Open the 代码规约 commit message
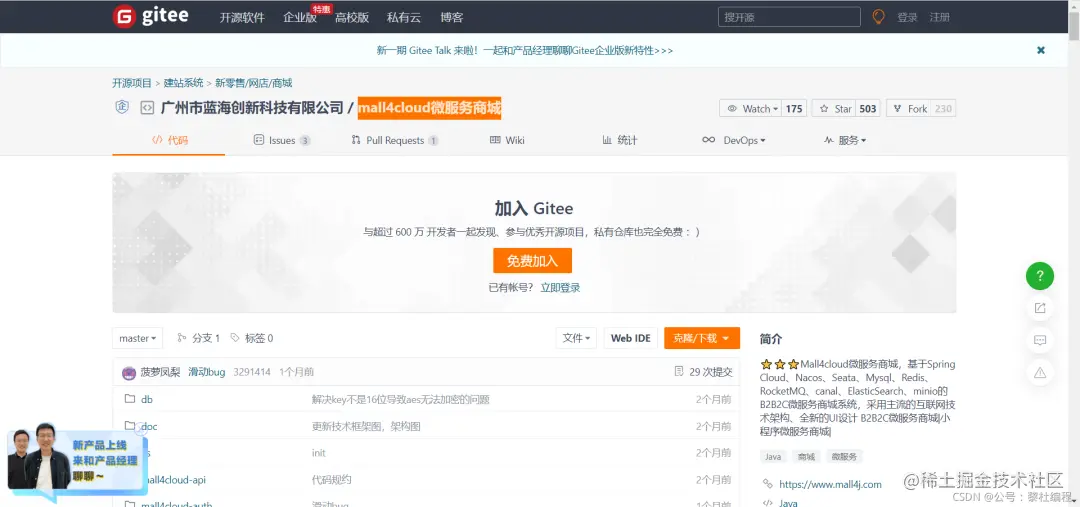 331,479
